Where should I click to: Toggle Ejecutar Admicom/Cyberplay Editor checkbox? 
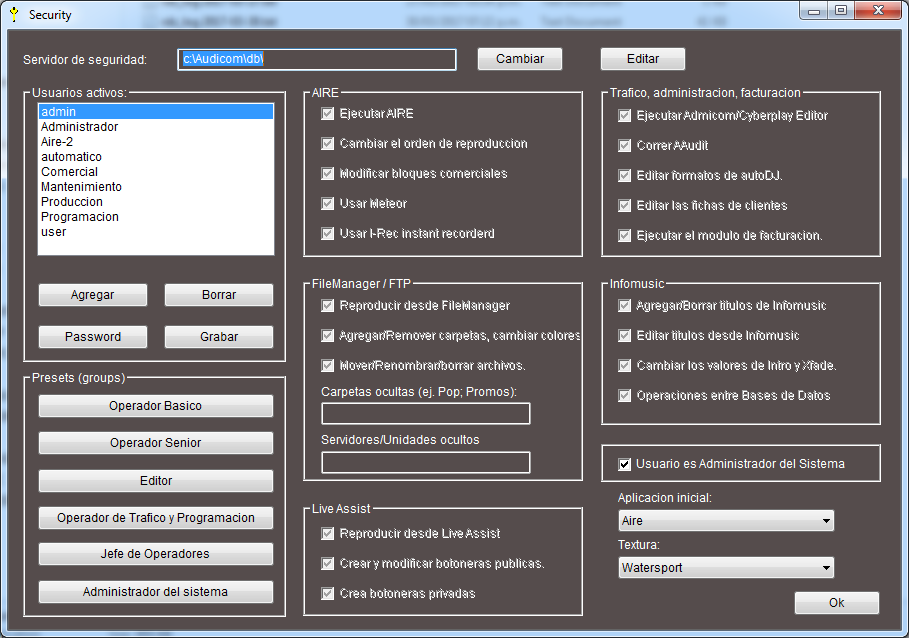pos(624,116)
